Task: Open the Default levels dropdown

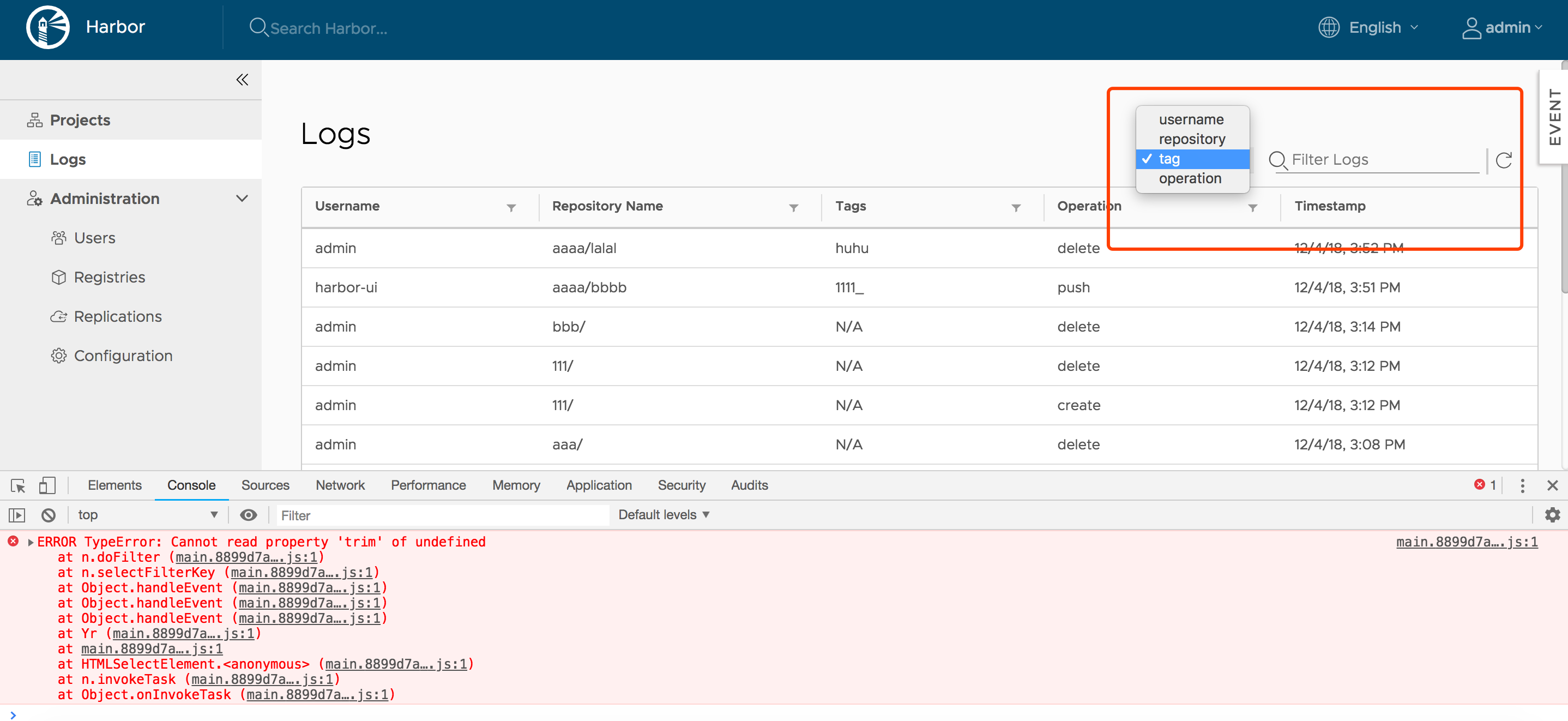Action: [663, 514]
